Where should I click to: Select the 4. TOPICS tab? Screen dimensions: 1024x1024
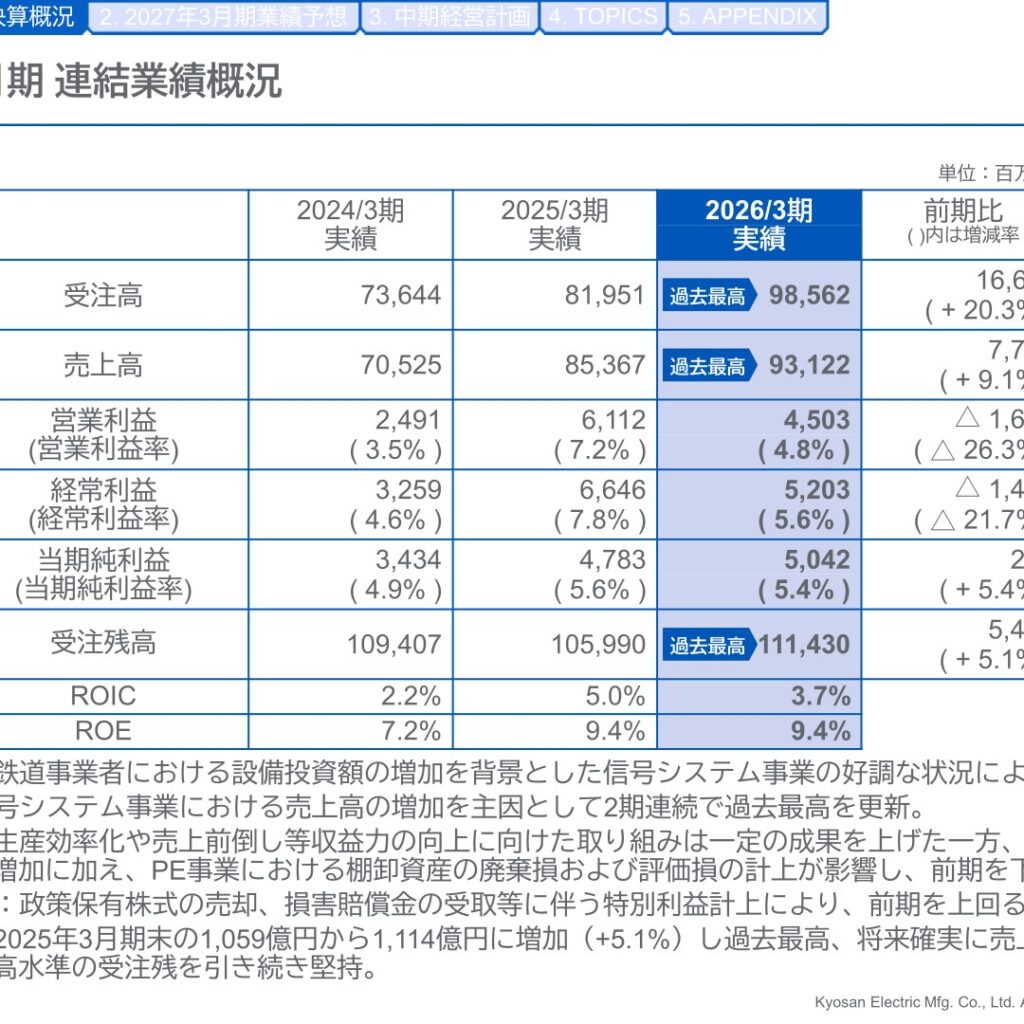pyautogui.click(x=603, y=16)
